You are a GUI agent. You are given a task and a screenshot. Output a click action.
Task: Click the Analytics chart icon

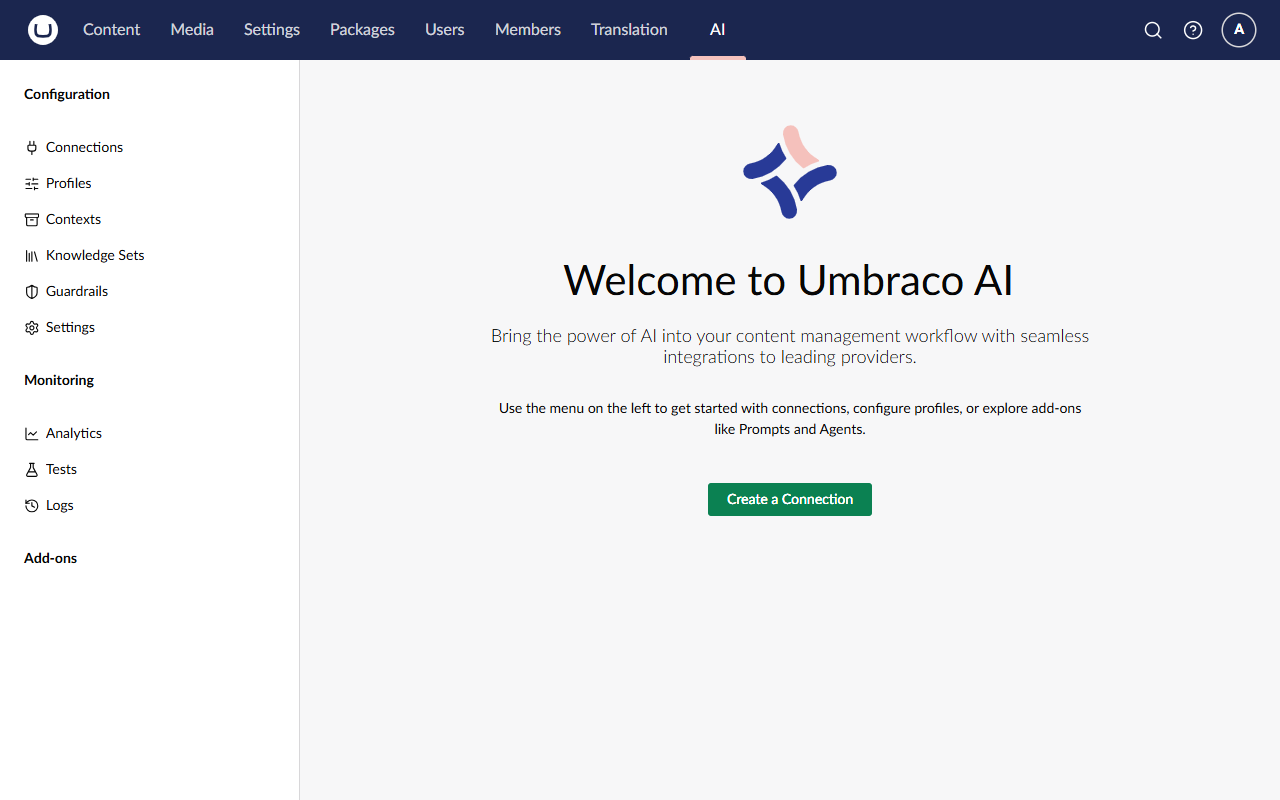coord(32,433)
